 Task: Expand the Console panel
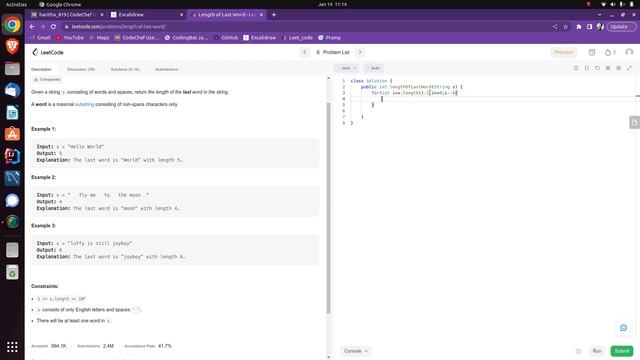click(356, 351)
